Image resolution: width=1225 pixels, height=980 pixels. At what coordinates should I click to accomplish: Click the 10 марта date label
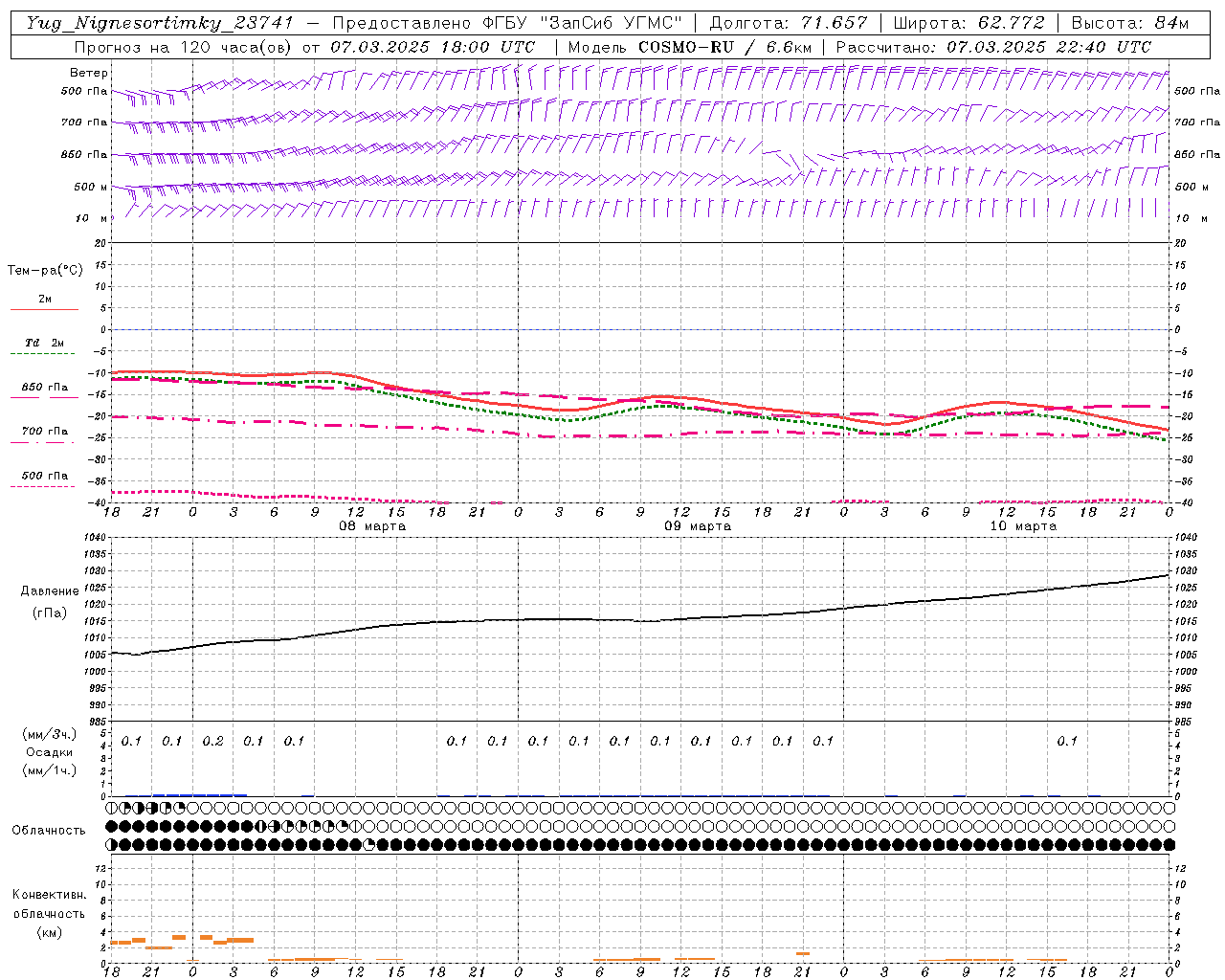click(x=1023, y=526)
